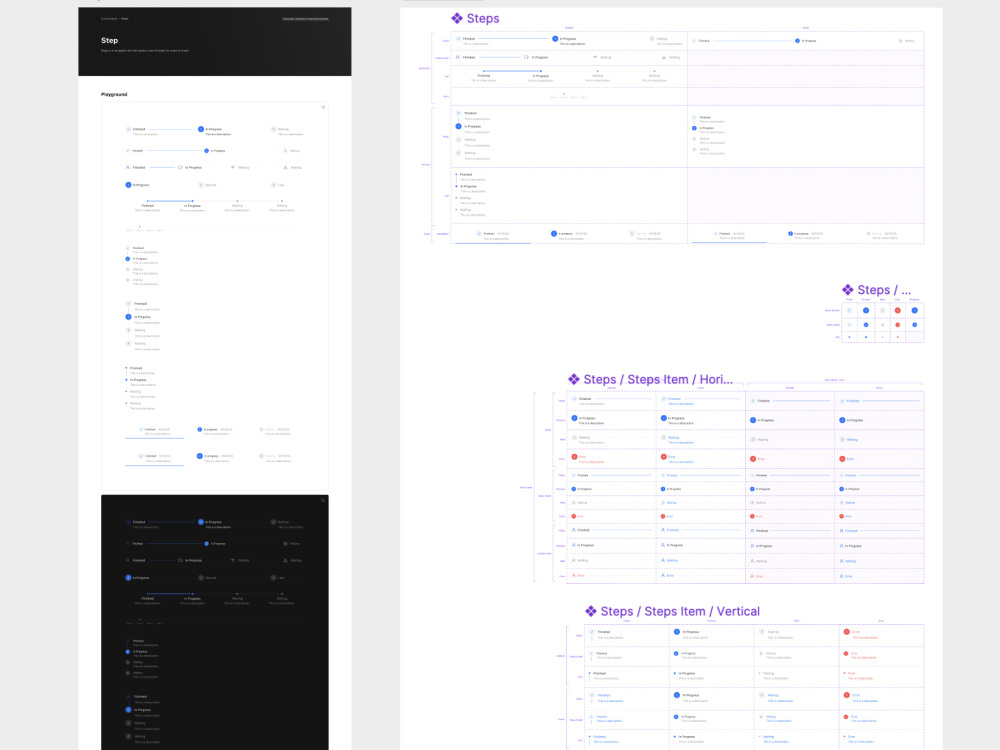Select warning triangle icon in dark Playground
Image resolution: width=1000 pixels, height=750 pixels.
point(285,561)
